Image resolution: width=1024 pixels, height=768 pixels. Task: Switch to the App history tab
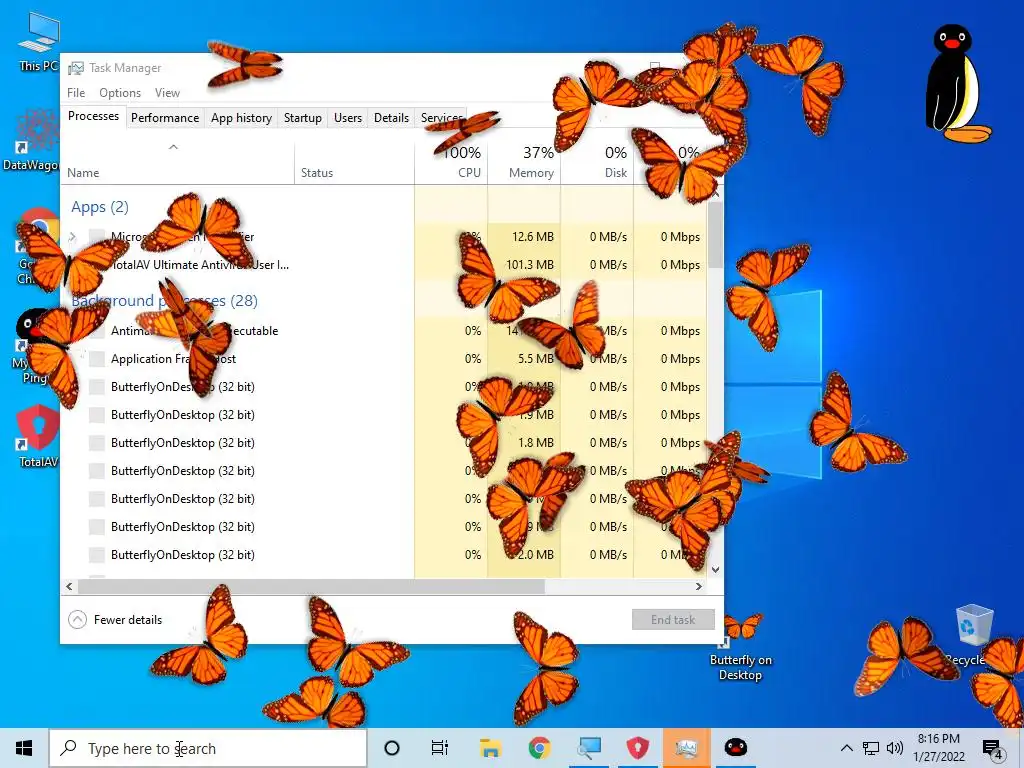[241, 118]
